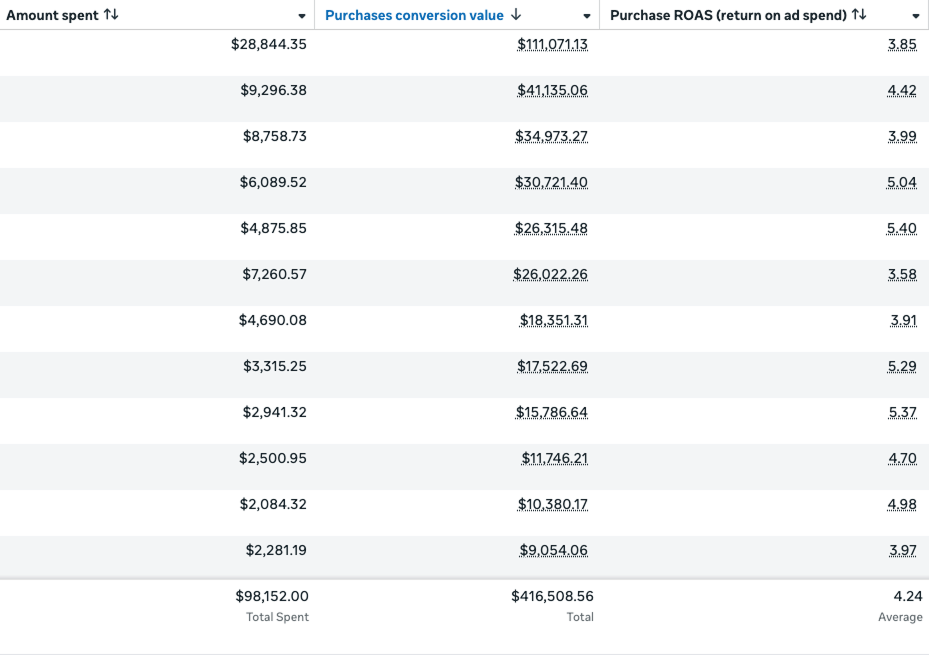Open the Purchase ROAS column dropdown caret

click(916, 16)
